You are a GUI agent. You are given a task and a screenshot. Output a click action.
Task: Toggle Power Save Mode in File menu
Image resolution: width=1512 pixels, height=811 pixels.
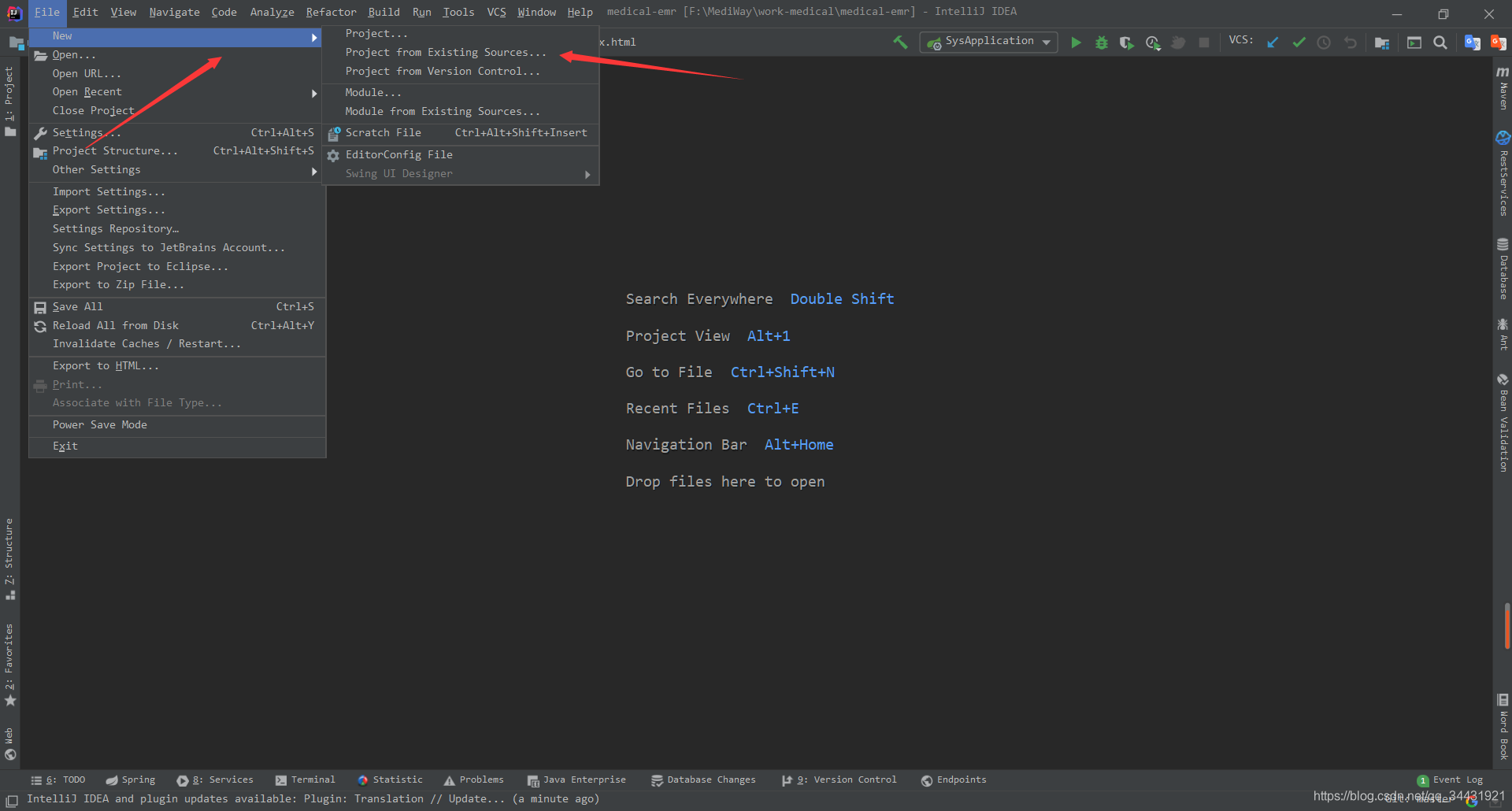coord(177,425)
